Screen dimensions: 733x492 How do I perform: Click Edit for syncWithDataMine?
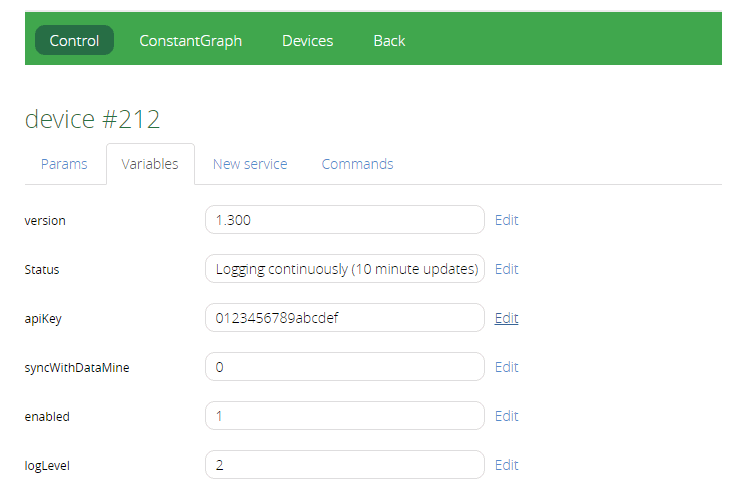[x=507, y=367]
